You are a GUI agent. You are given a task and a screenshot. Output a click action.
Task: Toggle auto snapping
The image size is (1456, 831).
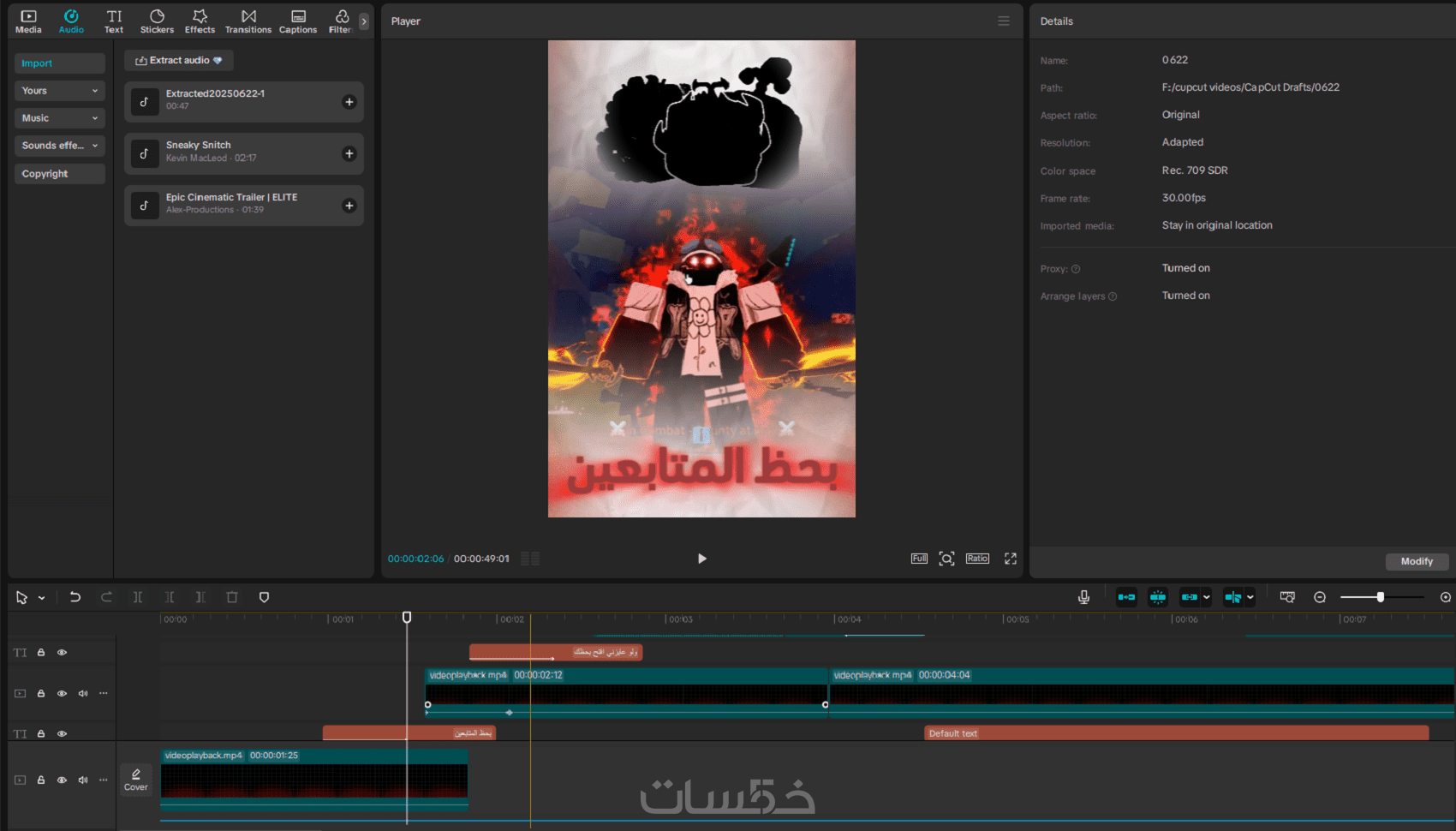pyautogui.click(x=1158, y=597)
